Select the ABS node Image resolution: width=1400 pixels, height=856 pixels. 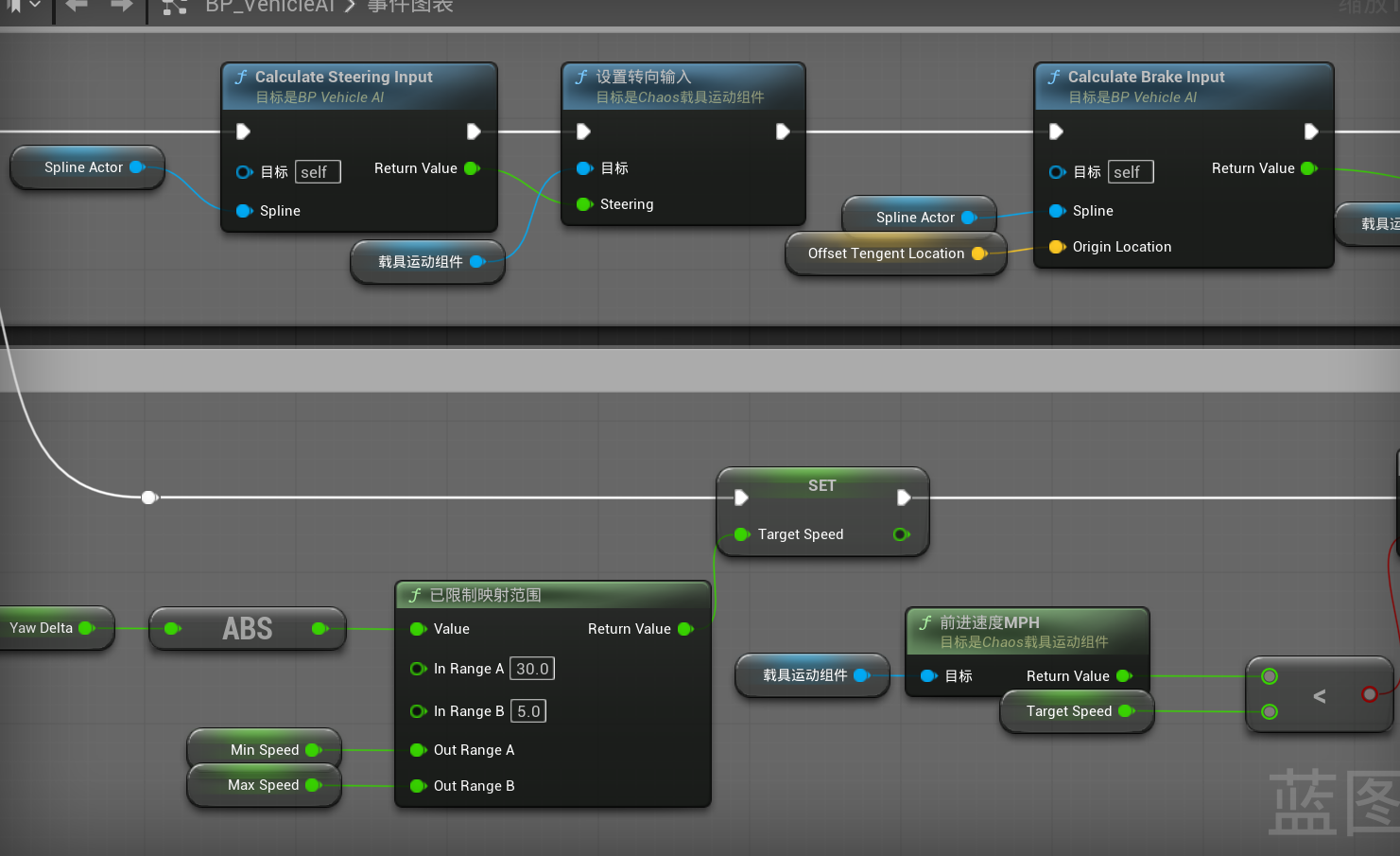coord(247,628)
